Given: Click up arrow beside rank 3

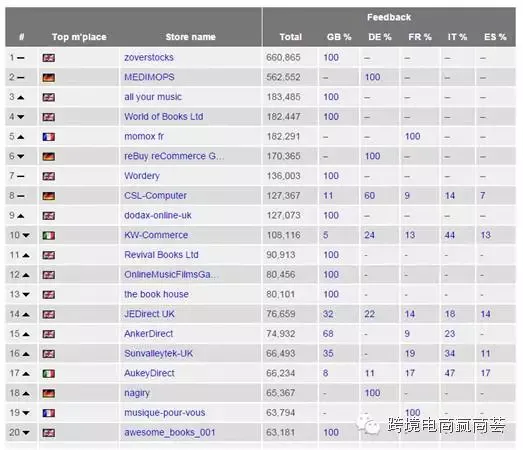Looking at the screenshot, I should pyautogui.click(x=20, y=97).
